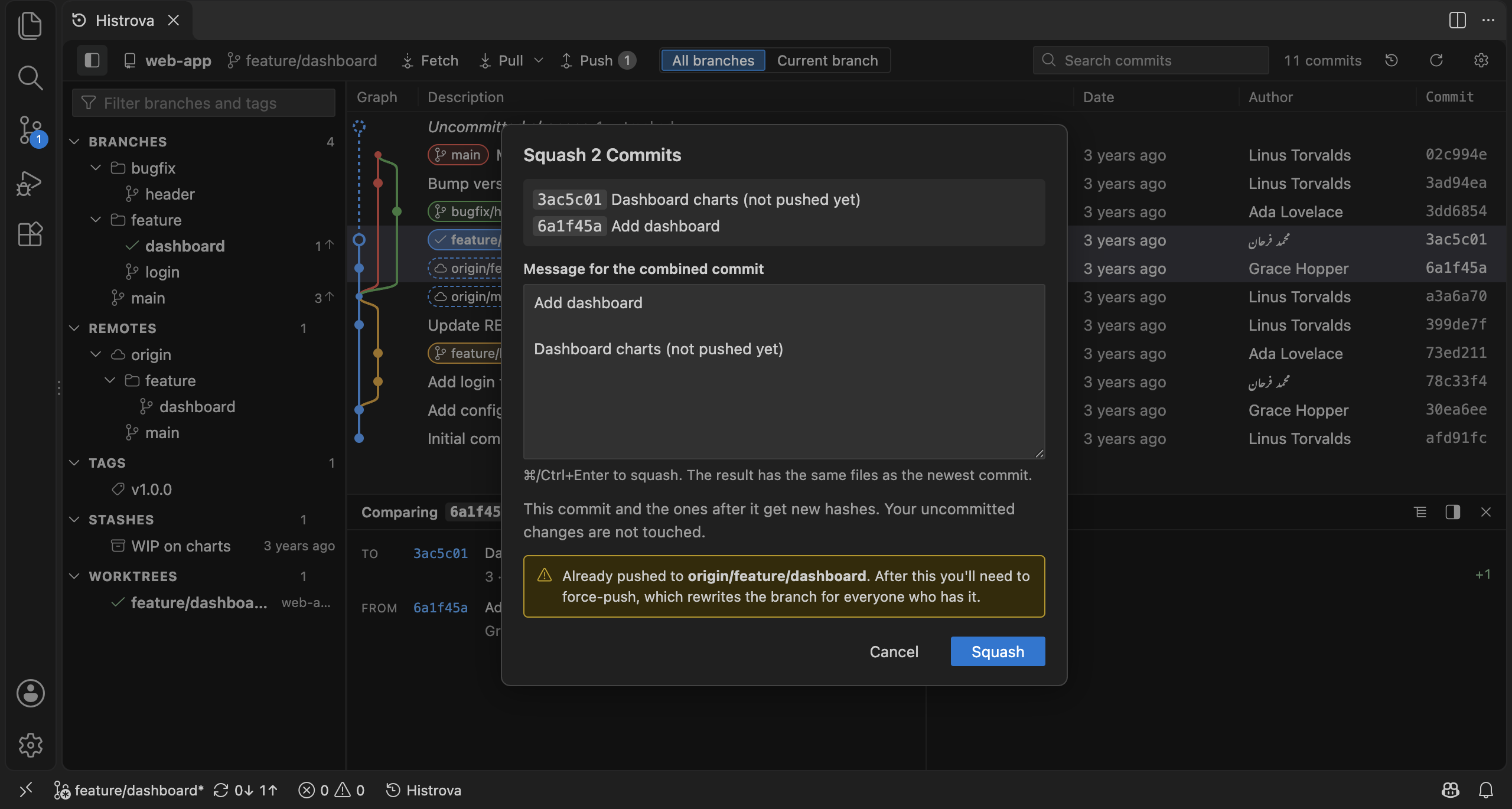Click the feature/dashboard branch selector in toolbar
The height and width of the screenshot is (809, 1512).
click(x=302, y=60)
